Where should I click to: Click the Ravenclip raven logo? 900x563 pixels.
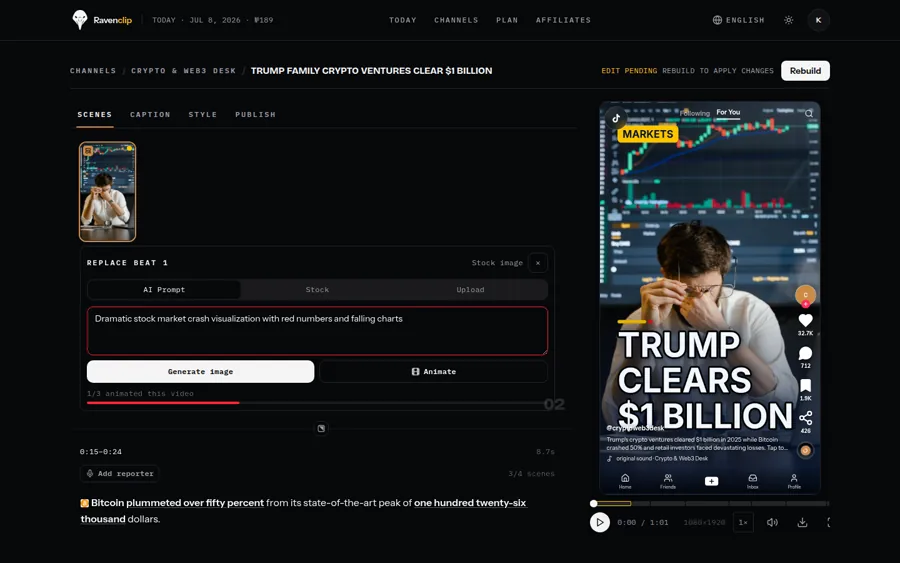click(80, 20)
